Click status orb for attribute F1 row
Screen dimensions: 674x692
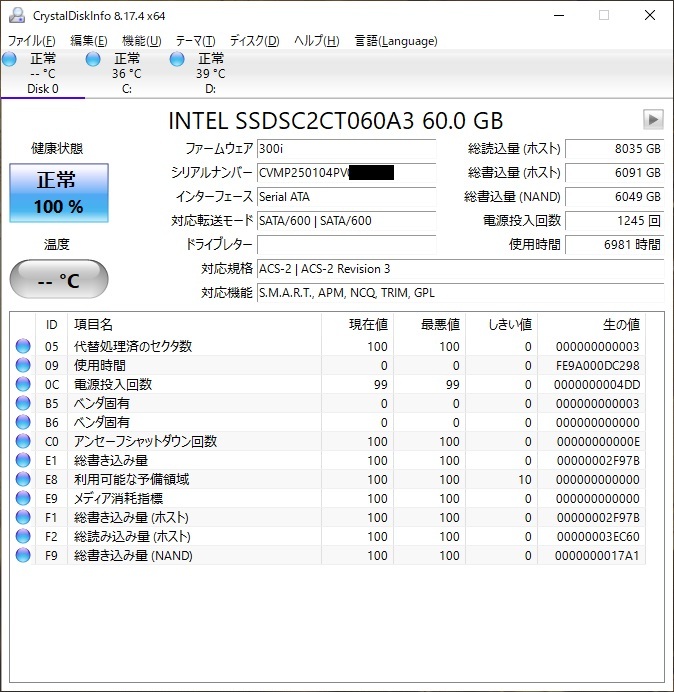[23, 517]
